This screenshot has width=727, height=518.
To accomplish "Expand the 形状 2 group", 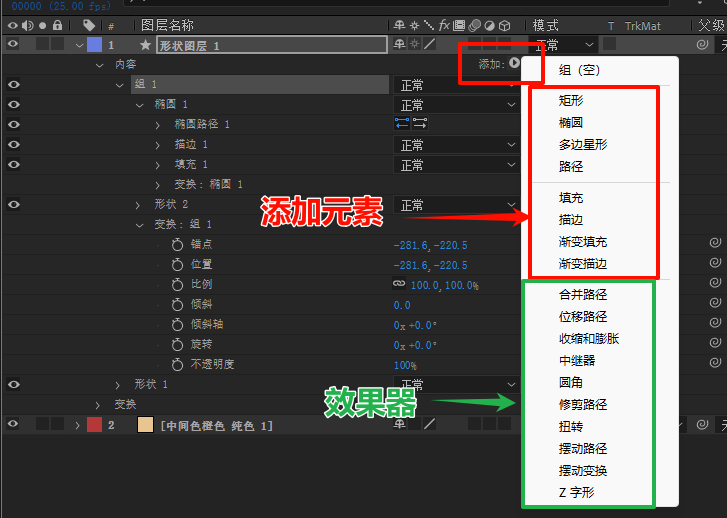I will click(138, 205).
